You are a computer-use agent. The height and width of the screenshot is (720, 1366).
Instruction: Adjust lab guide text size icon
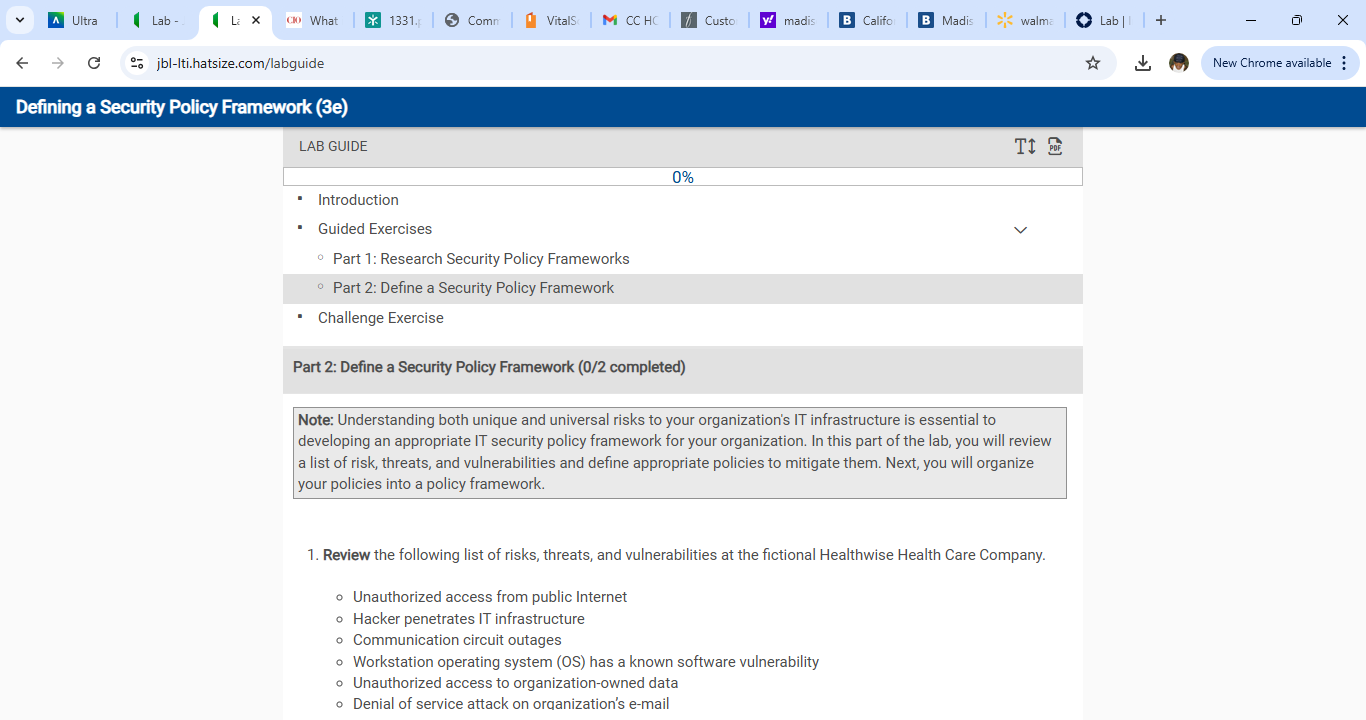tap(1025, 147)
